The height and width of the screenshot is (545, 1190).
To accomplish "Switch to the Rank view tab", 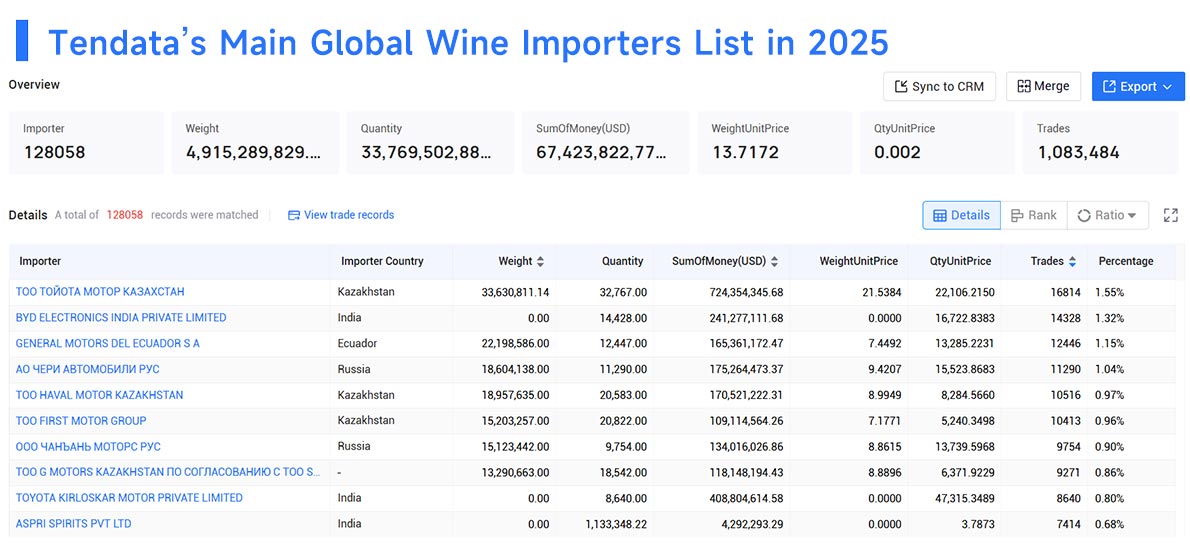I will [x=1034, y=215].
